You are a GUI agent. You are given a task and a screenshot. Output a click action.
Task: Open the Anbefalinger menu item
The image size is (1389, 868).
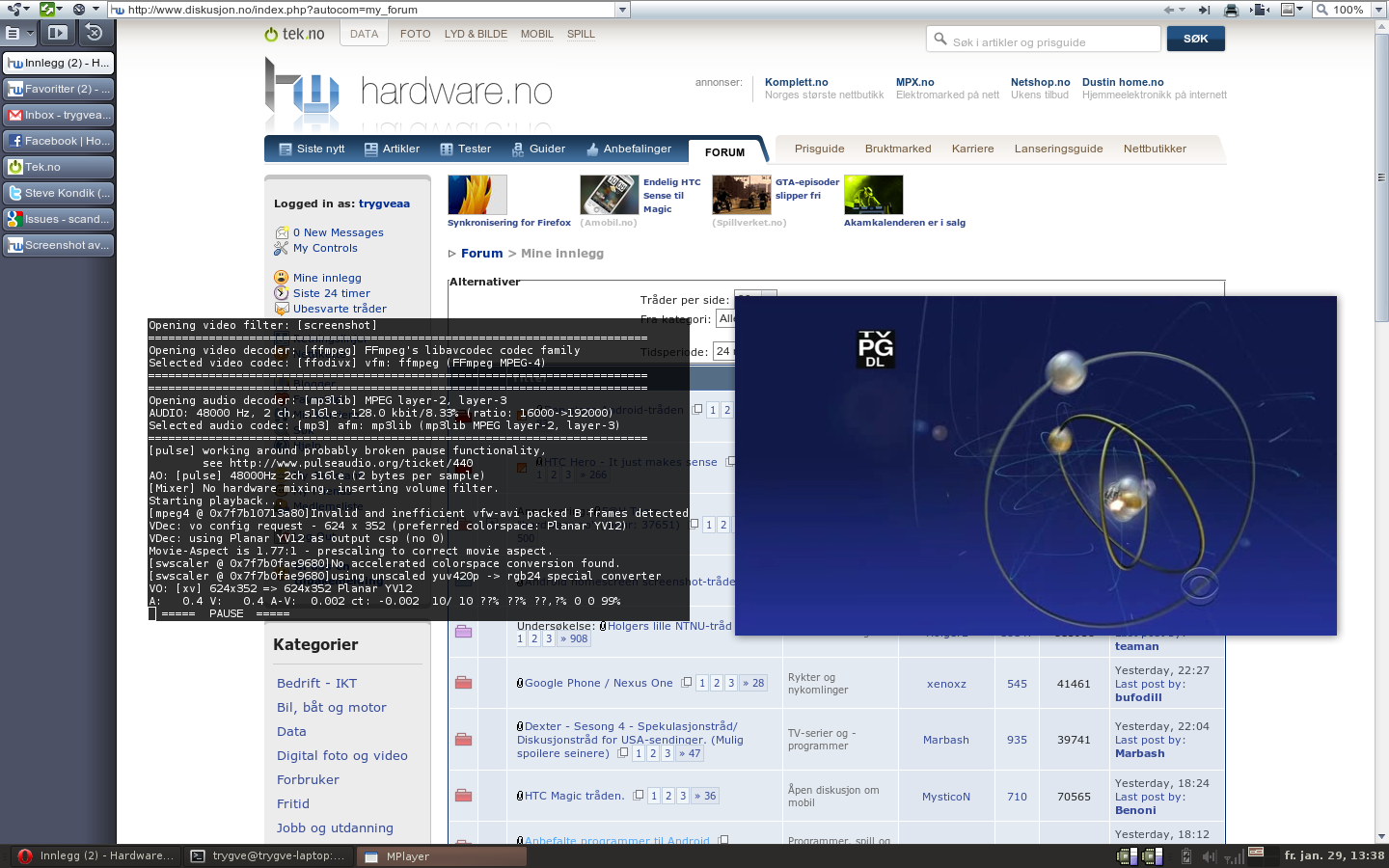click(x=629, y=149)
